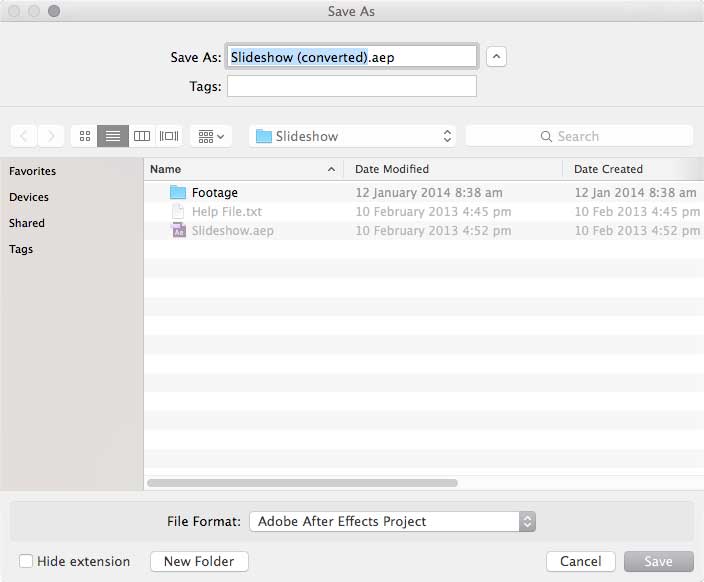Click the 12 January 2014 8:38 am date
Image resolution: width=704 pixels, height=582 pixels.
click(429, 193)
